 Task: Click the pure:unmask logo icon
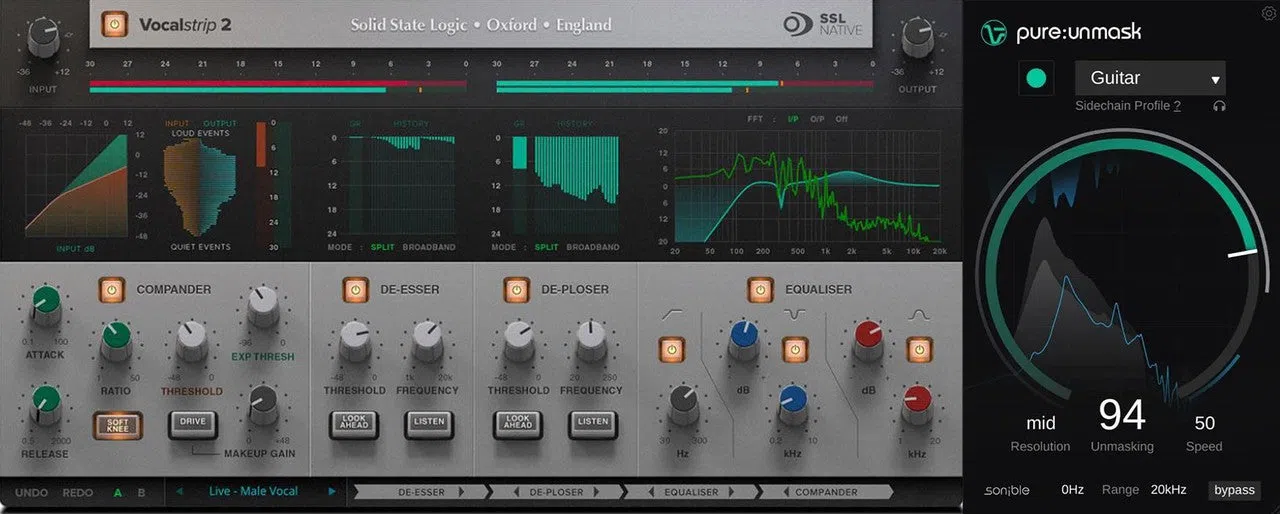pyautogui.click(x=994, y=33)
